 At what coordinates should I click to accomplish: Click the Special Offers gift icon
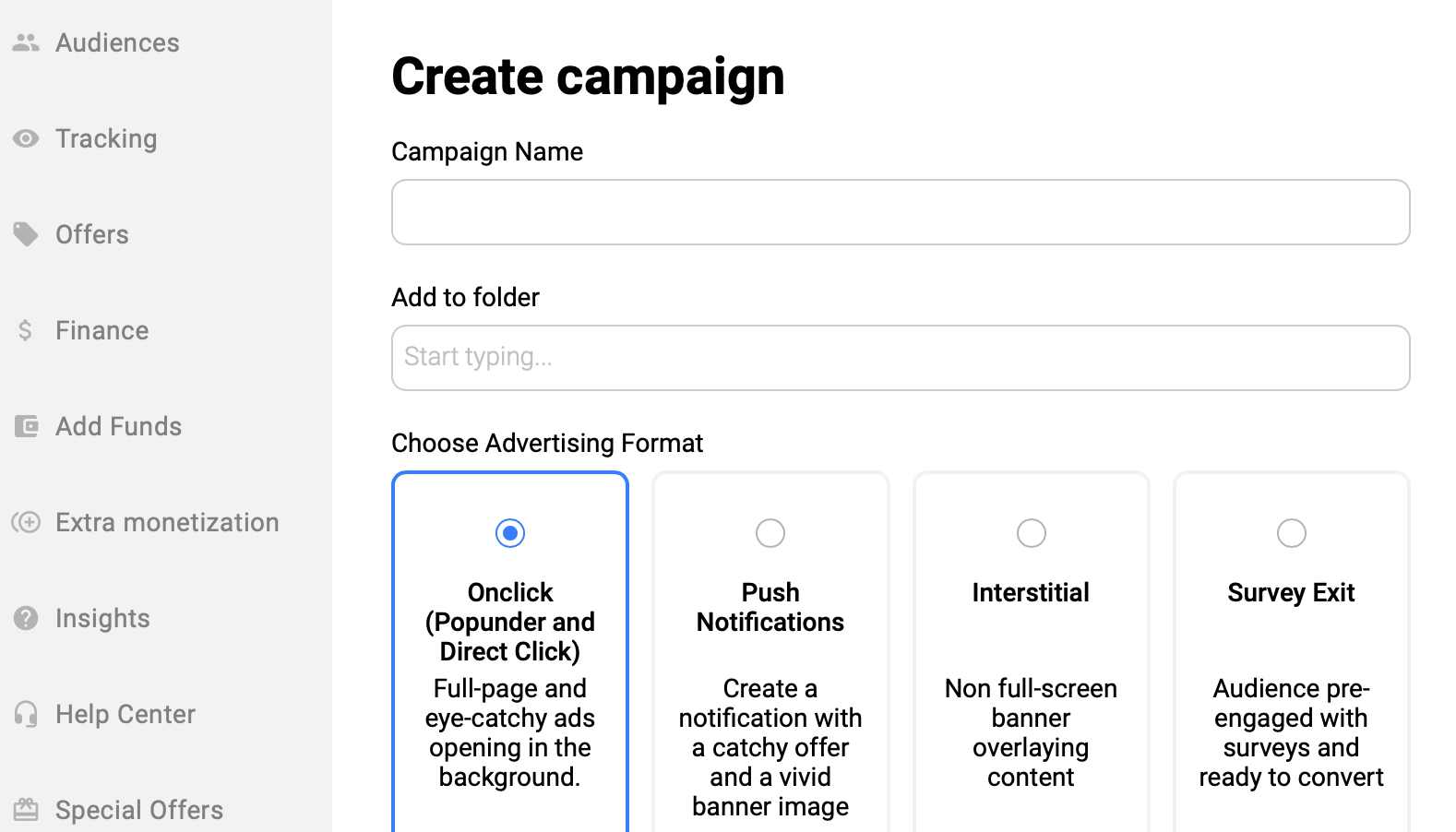pyautogui.click(x=26, y=810)
